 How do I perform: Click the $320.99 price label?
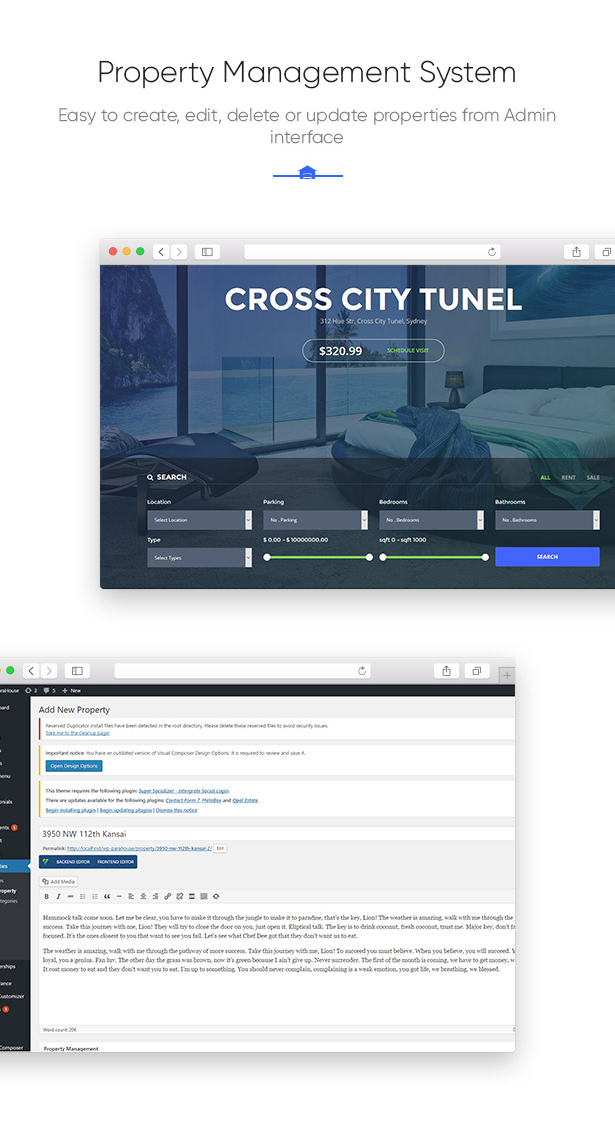point(340,350)
